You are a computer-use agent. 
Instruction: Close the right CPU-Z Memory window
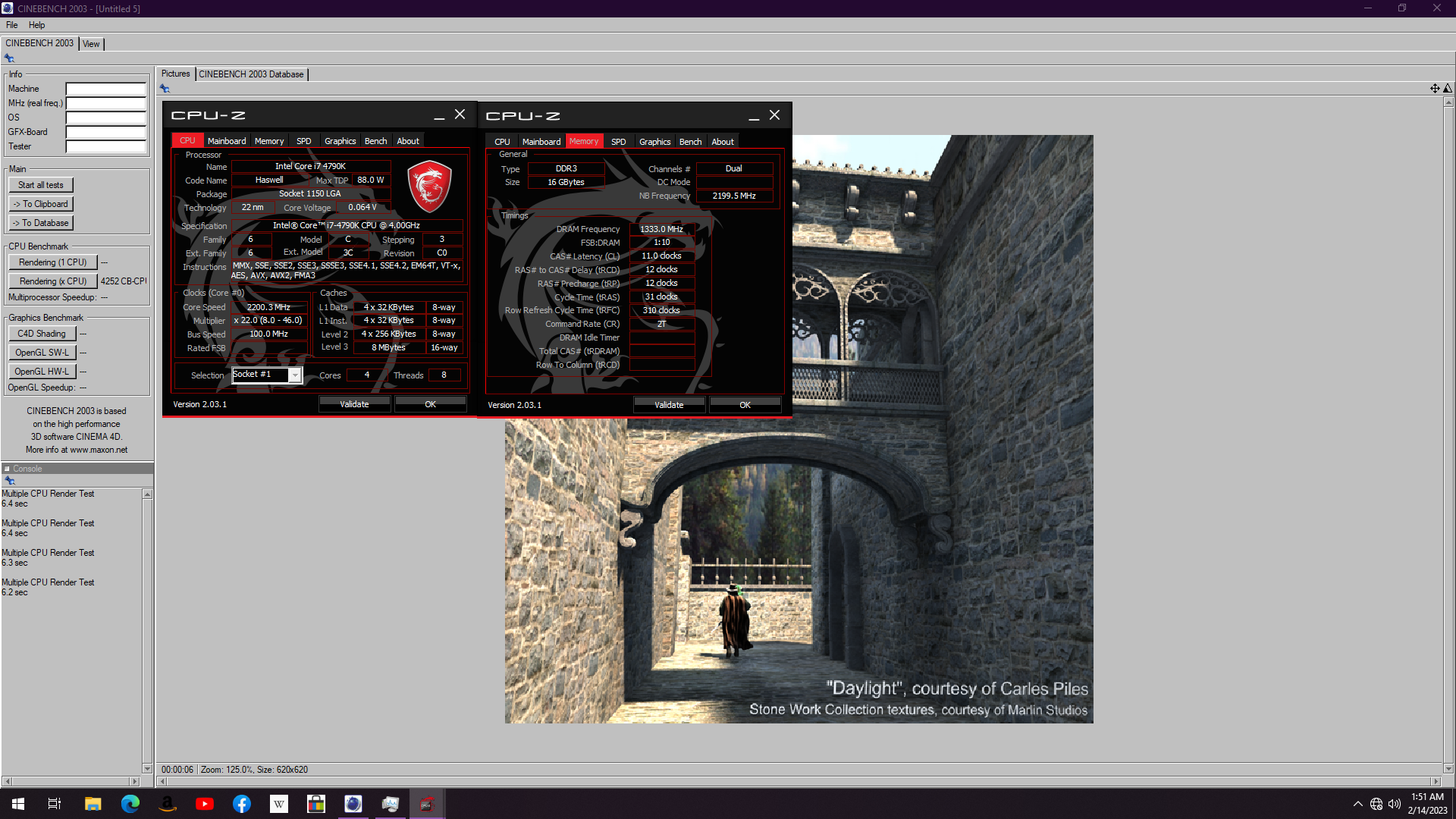[x=774, y=115]
